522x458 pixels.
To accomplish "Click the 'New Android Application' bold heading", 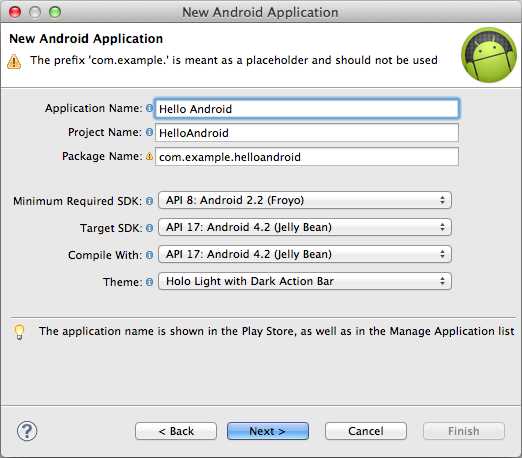I will click(86, 39).
